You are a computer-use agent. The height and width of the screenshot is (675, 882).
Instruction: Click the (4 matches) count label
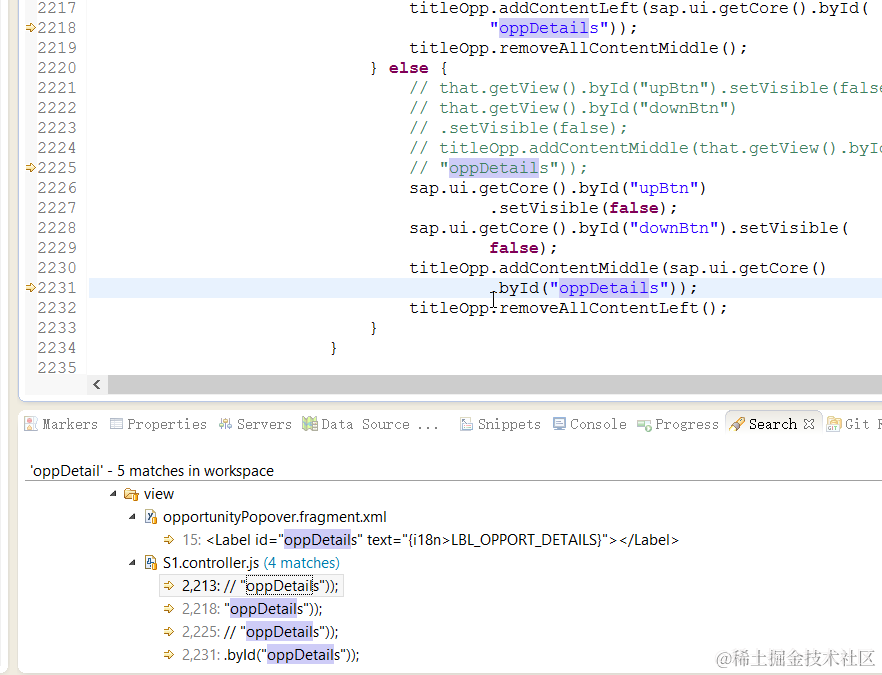tap(302, 563)
